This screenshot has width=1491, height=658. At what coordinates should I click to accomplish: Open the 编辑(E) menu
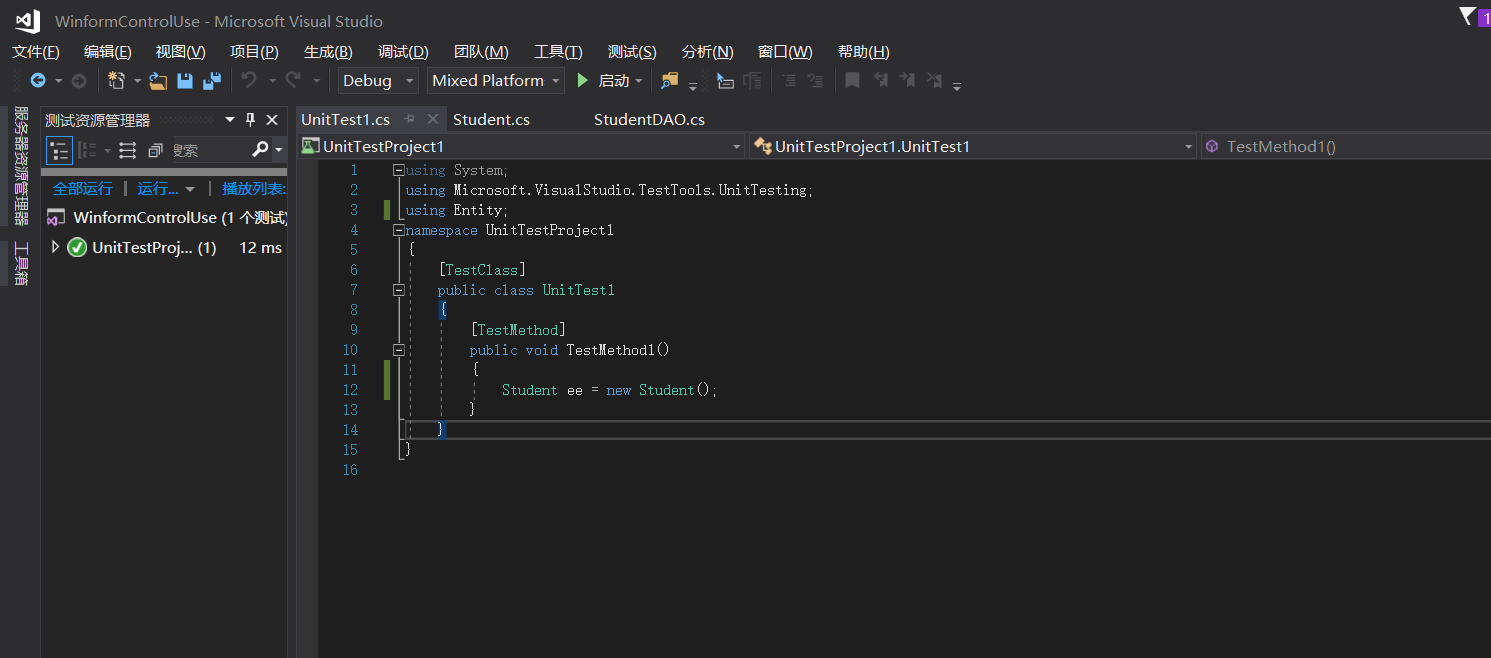(x=108, y=52)
